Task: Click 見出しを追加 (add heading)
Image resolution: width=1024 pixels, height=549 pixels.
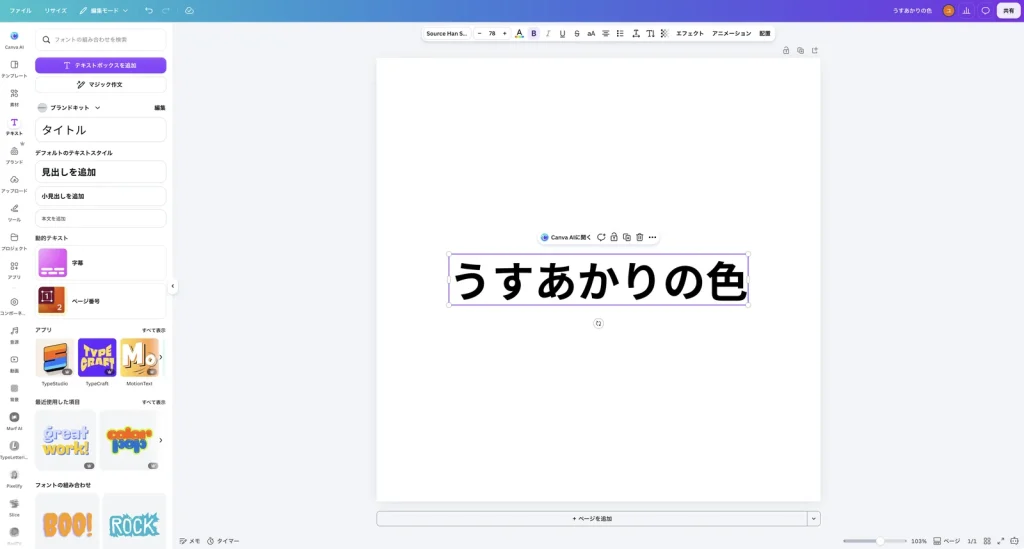Action: pos(101,172)
